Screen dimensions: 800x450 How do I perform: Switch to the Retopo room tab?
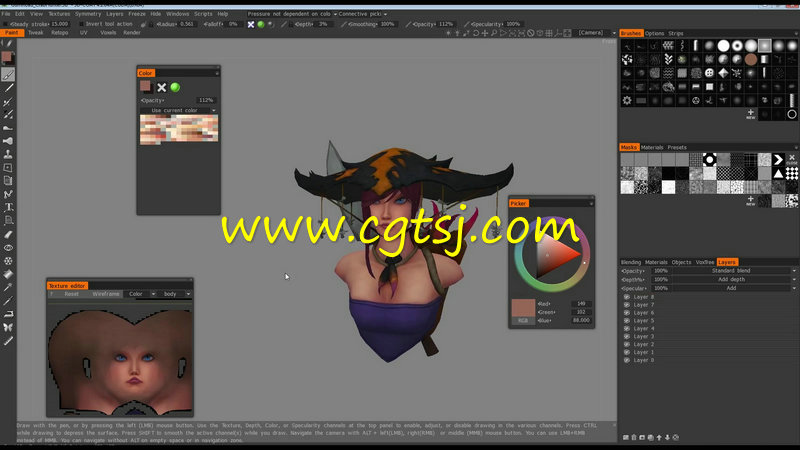pos(59,33)
